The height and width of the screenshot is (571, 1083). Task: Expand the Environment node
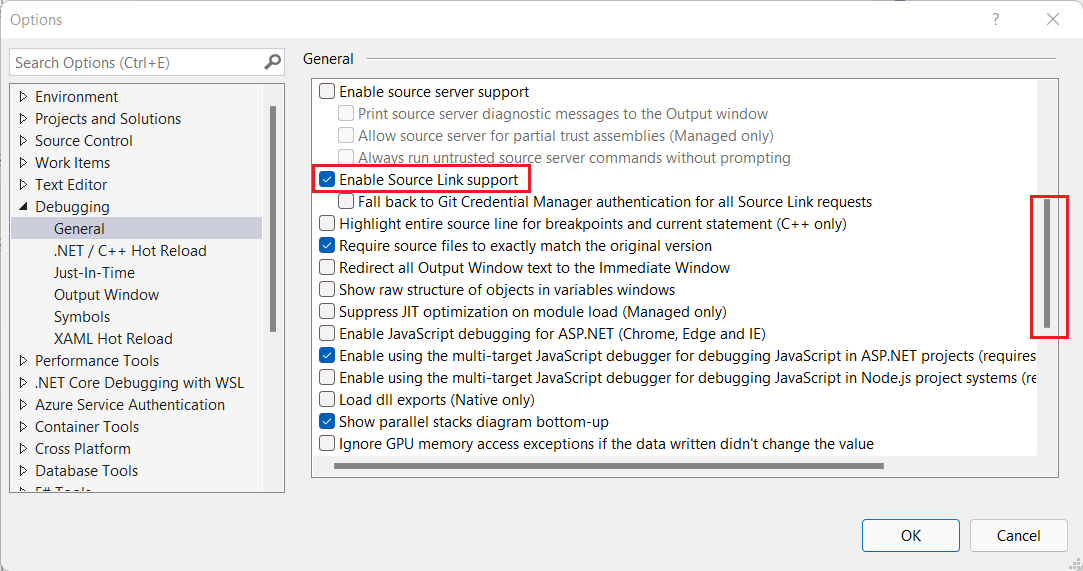pyautogui.click(x=23, y=97)
